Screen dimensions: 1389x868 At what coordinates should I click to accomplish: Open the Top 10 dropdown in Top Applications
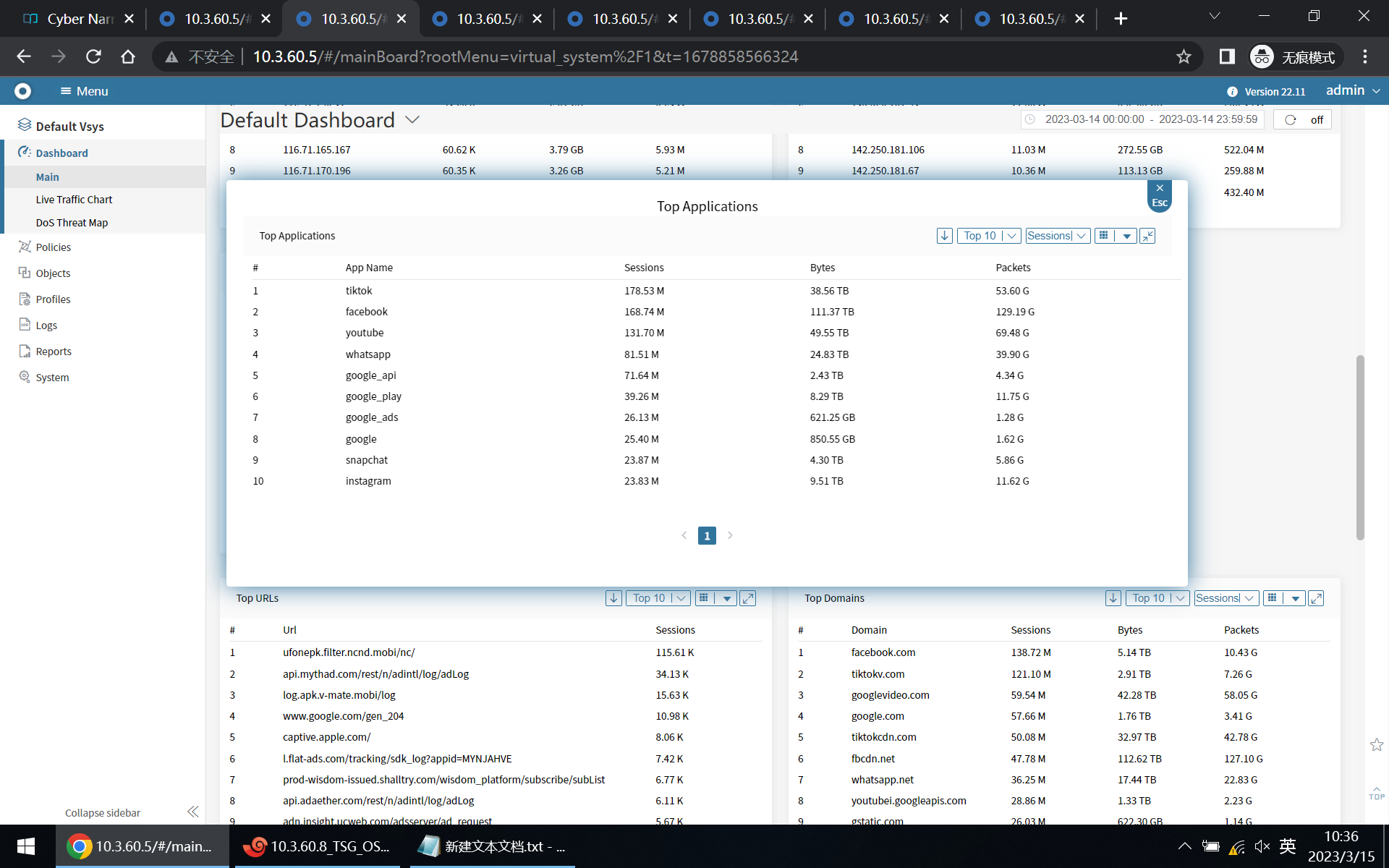[988, 236]
